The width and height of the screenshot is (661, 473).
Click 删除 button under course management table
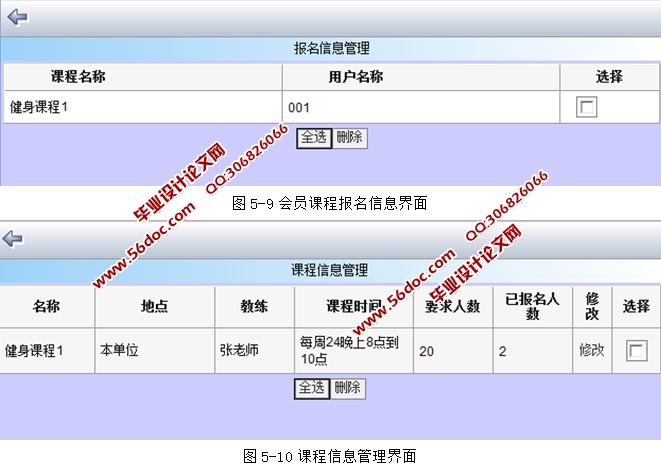348,388
